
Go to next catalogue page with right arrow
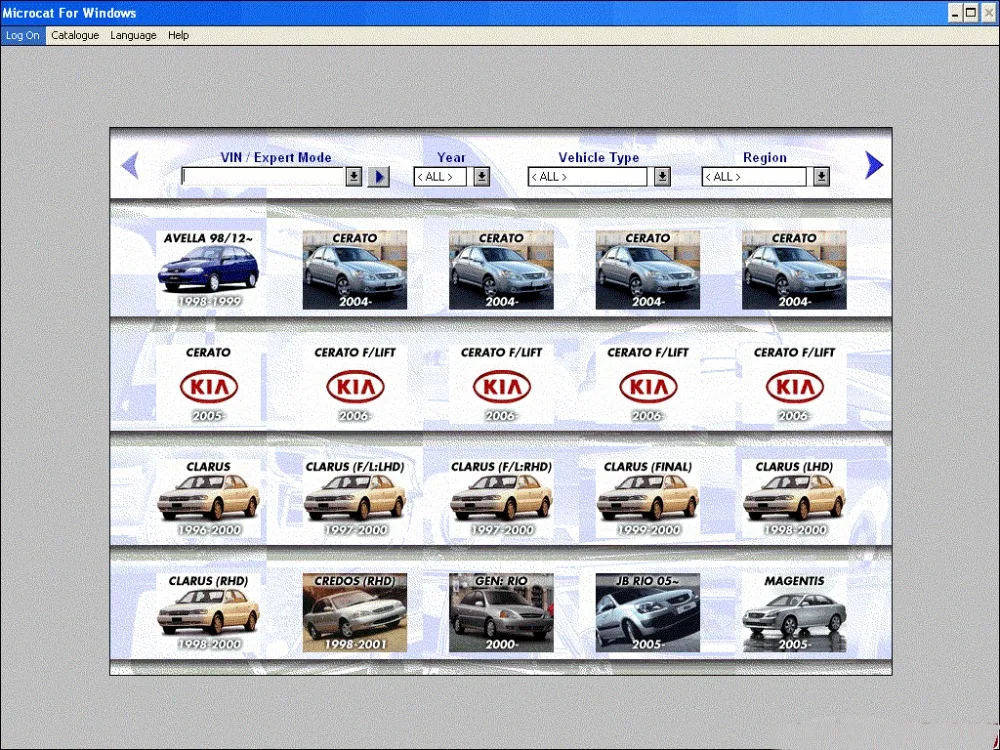874,165
